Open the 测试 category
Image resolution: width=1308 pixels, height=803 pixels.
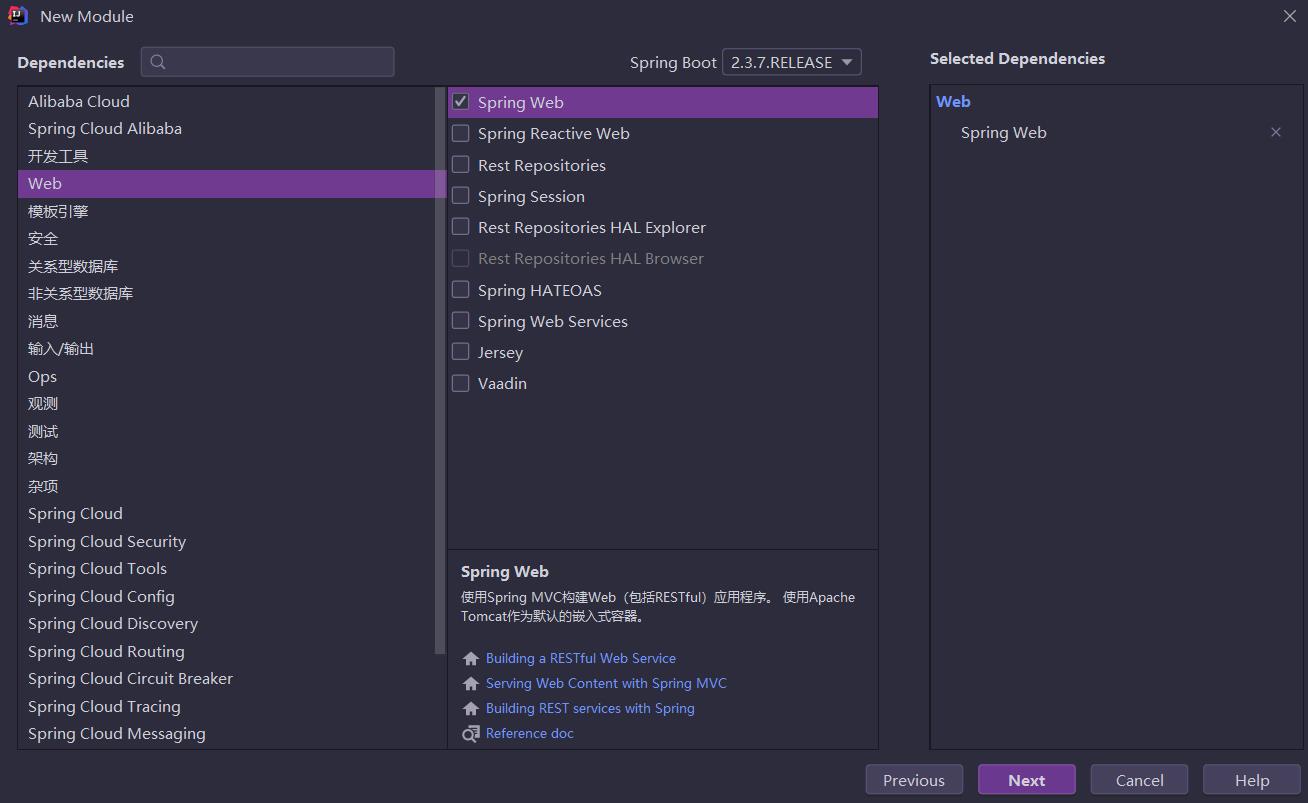point(226,431)
